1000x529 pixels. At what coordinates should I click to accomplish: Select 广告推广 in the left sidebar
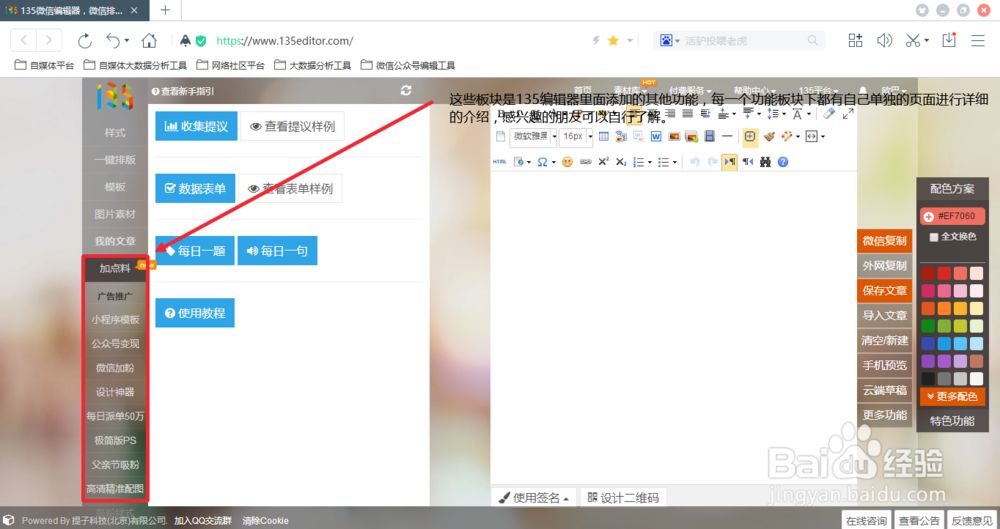click(115, 296)
